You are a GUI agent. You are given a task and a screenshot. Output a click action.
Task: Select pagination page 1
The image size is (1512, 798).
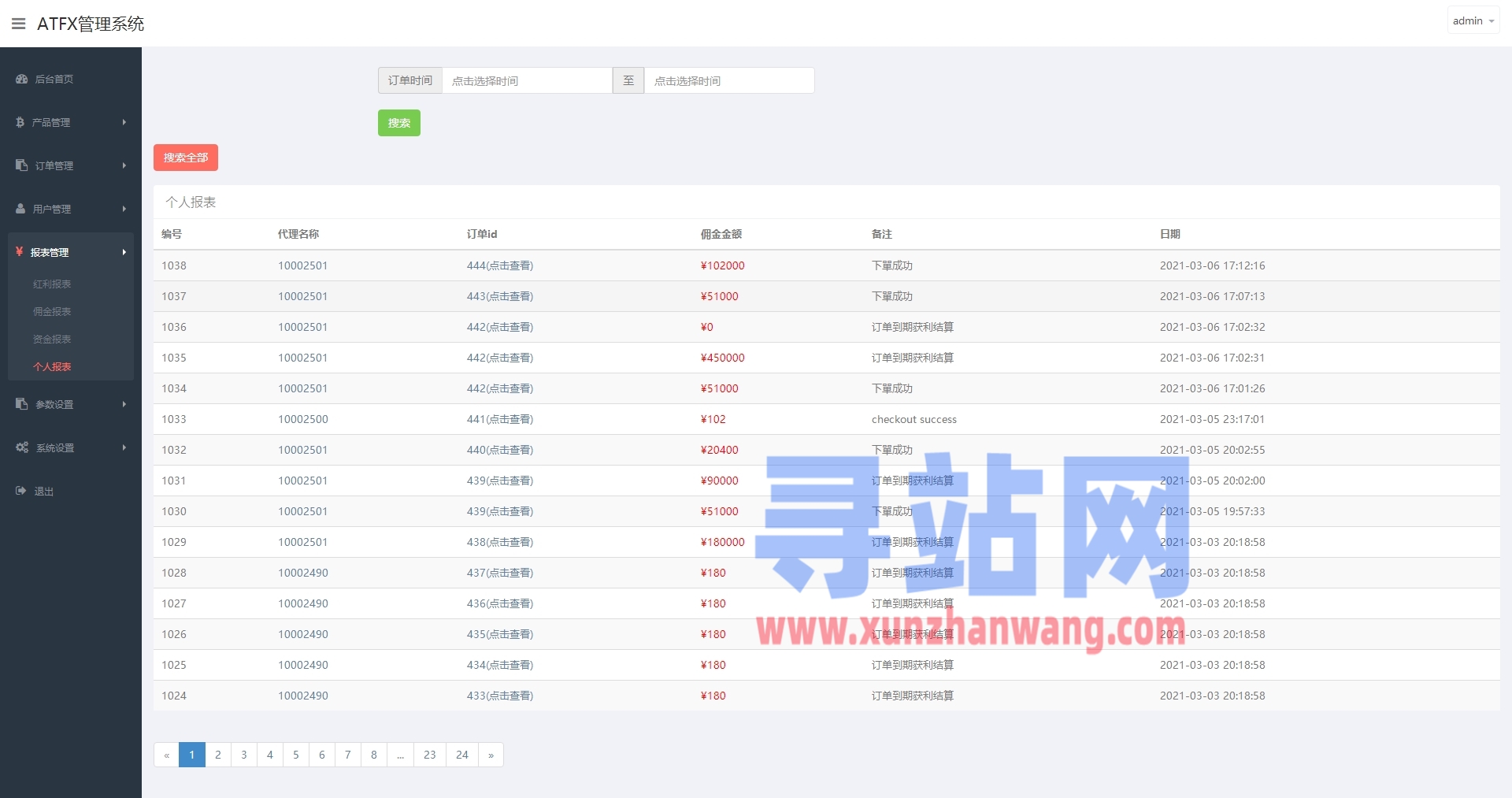pyautogui.click(x=192, y=755)
